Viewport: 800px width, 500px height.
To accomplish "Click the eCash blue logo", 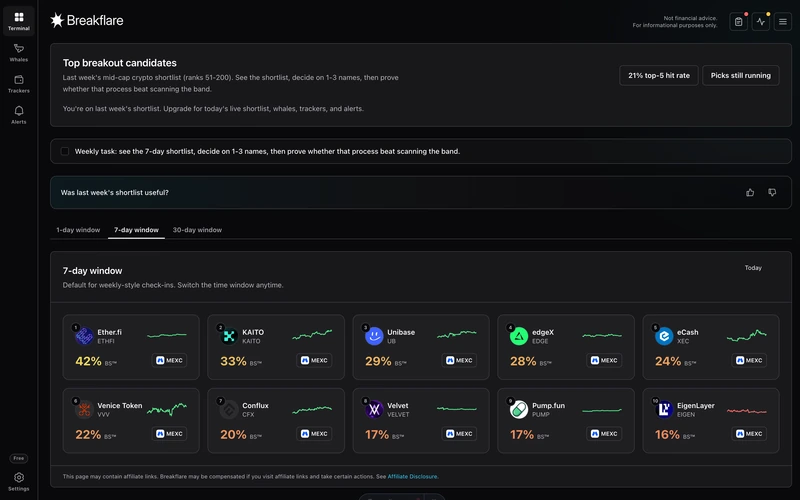I will click(664, 336).
